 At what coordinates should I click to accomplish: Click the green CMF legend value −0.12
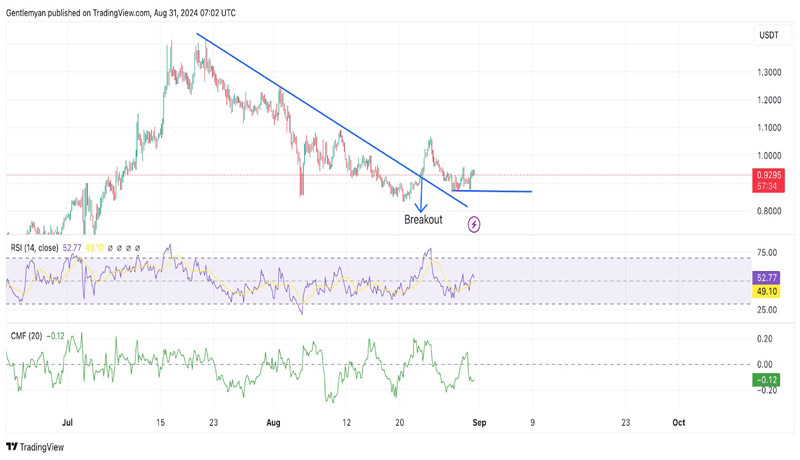[x=55, y=336]
